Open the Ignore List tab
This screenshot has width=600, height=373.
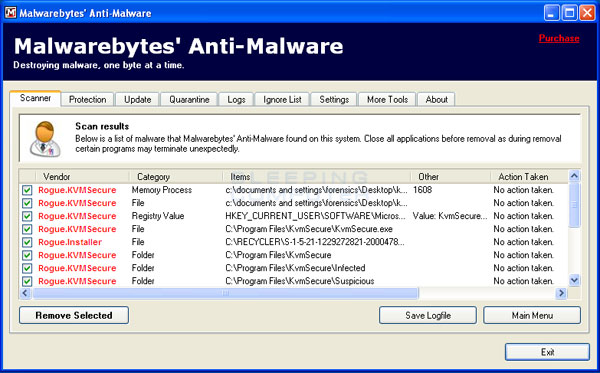pyautogui.click(x=282, y=99)
